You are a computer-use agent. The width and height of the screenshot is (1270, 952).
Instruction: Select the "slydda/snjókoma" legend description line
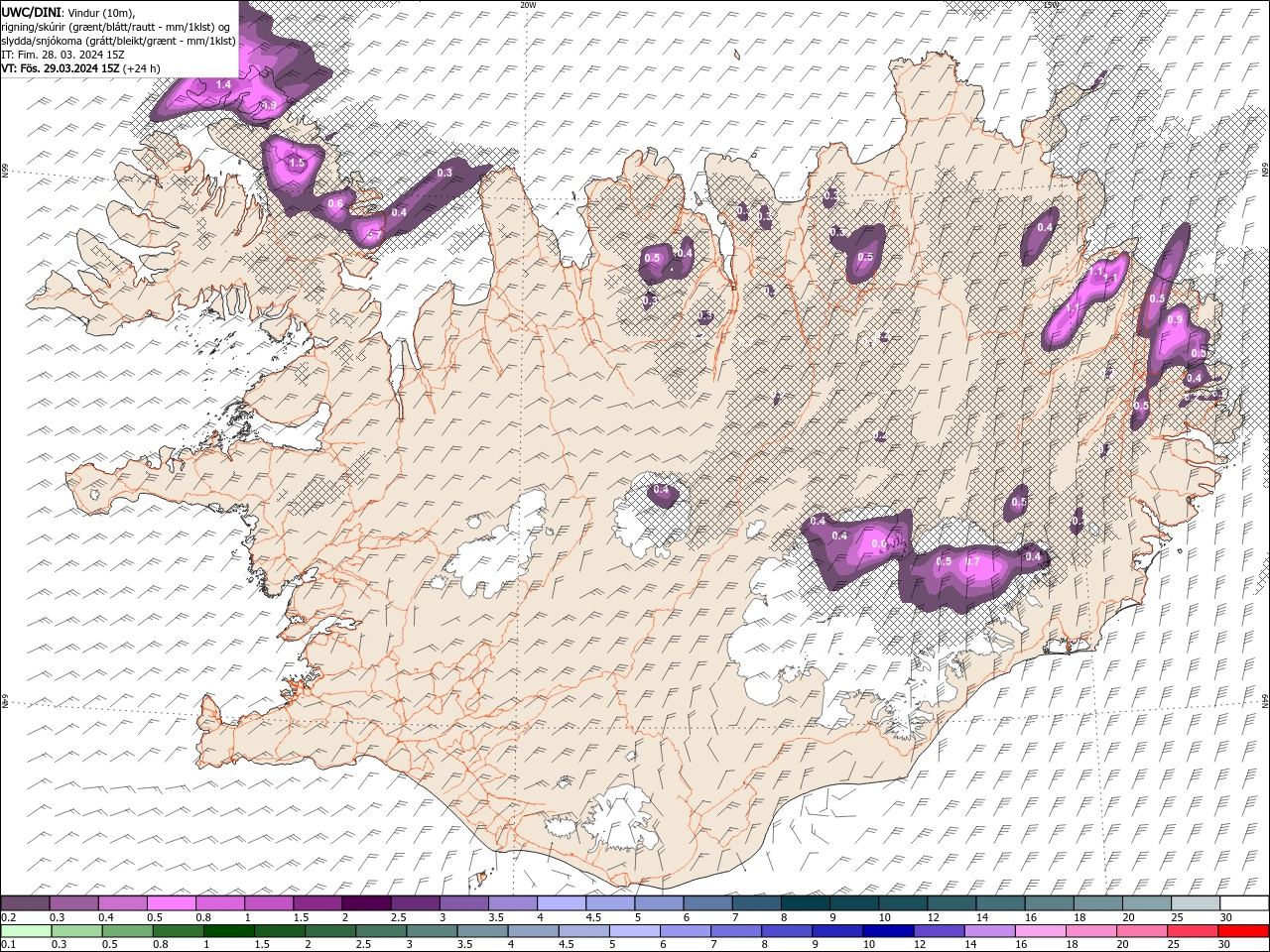click(119, 41)
